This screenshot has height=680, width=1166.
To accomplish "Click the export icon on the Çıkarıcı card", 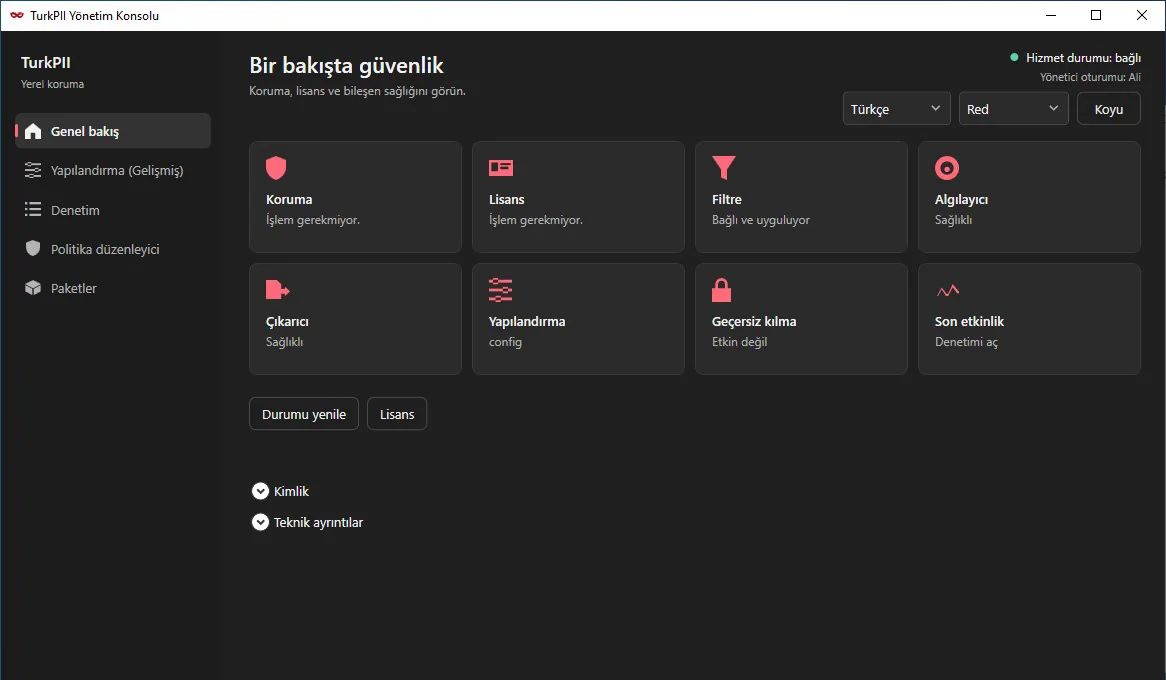I will point(277,289).
